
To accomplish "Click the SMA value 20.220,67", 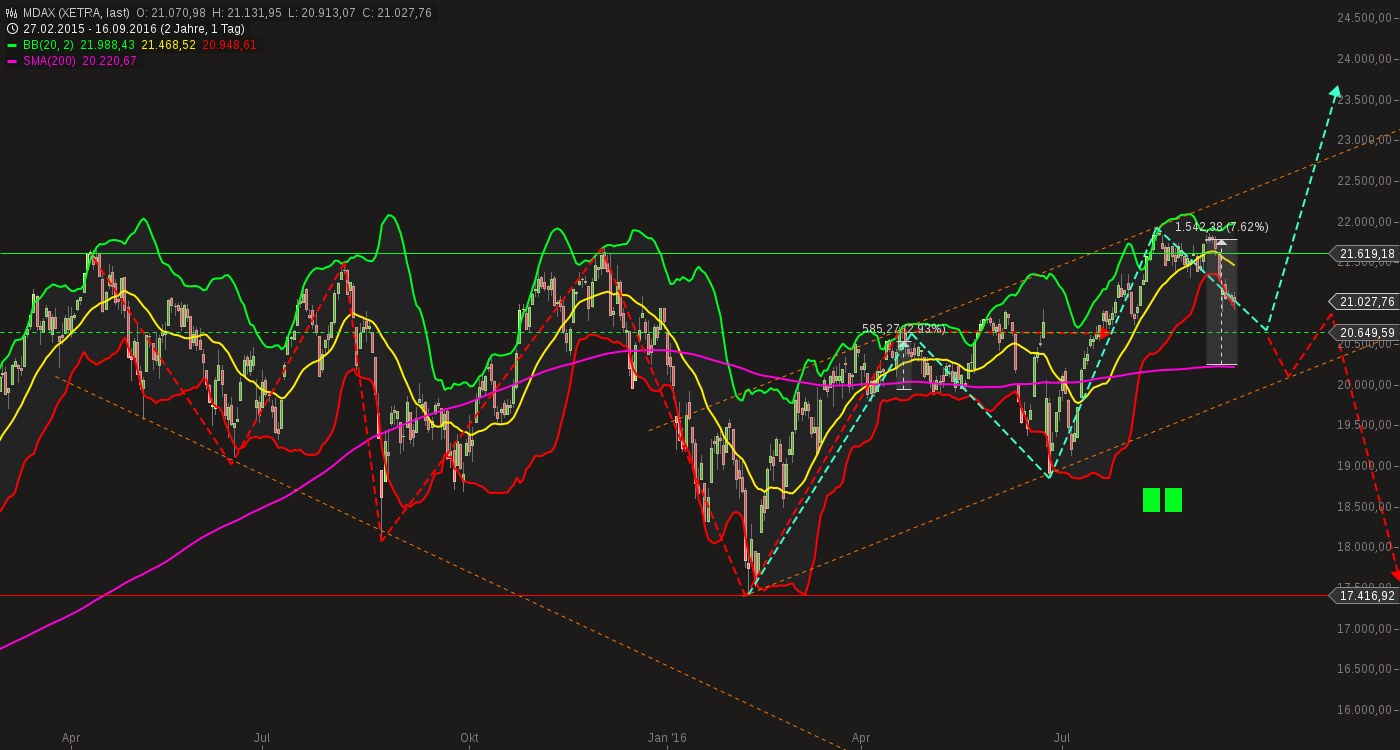I will [x=109, y=61].
